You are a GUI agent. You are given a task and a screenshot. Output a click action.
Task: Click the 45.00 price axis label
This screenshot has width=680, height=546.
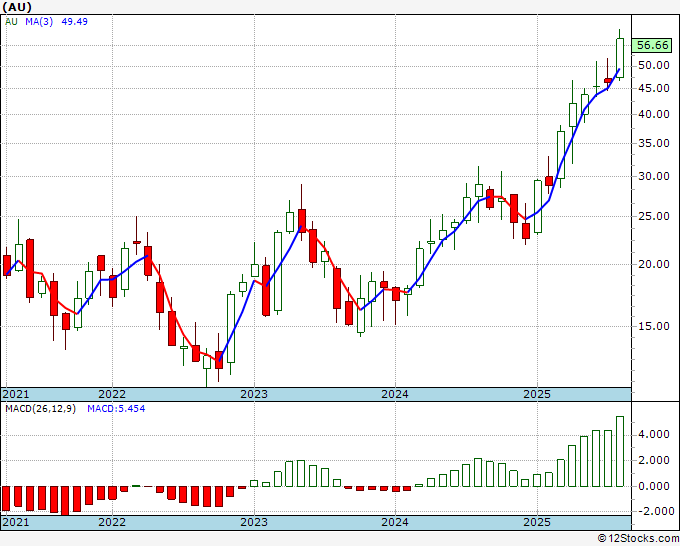[x=654, y=88]
